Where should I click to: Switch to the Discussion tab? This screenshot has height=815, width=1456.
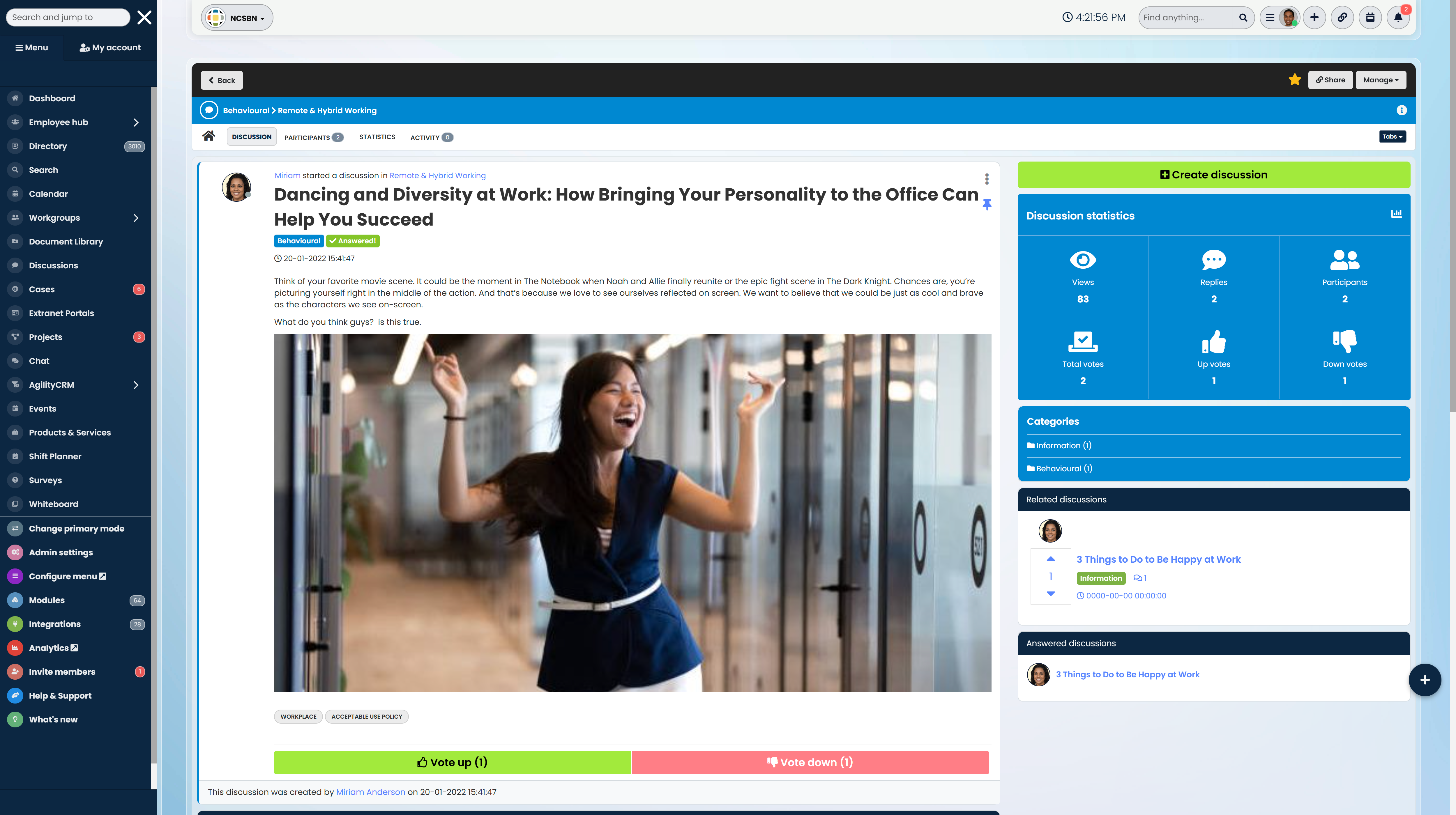(252, 137)
